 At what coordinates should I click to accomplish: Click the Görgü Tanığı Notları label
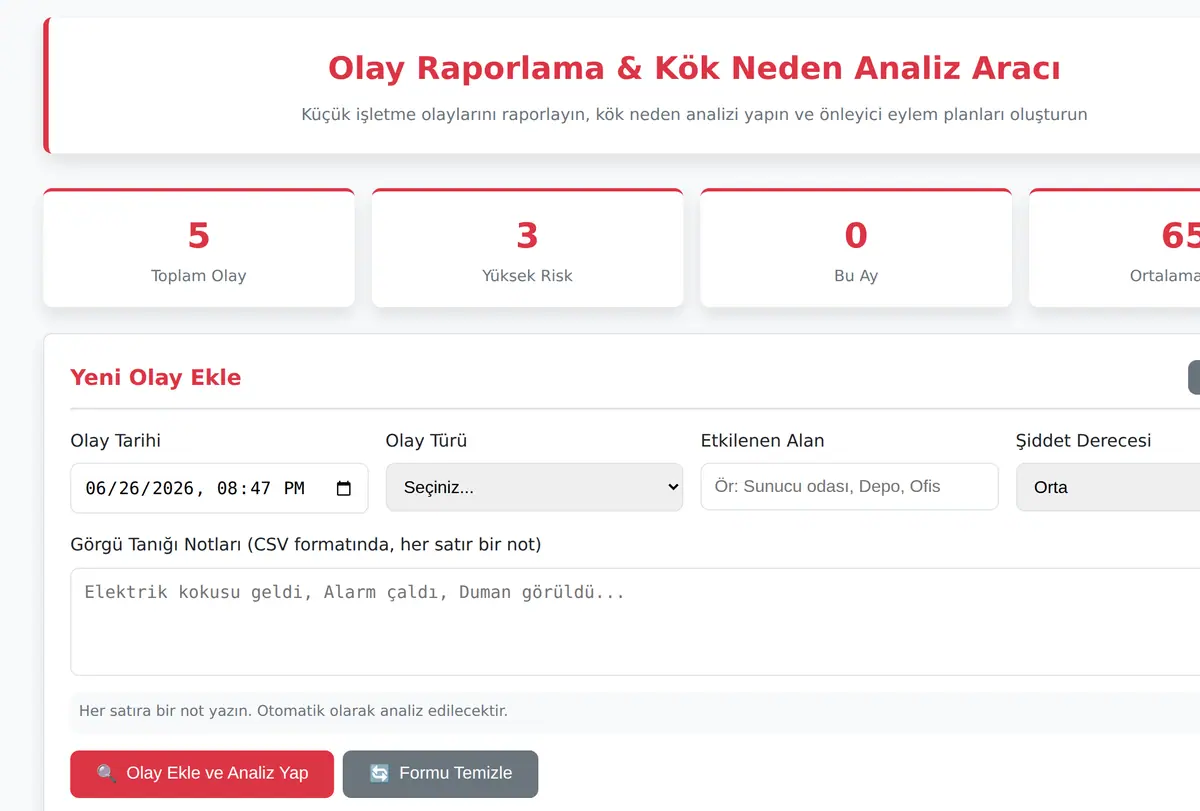[306, 545]
